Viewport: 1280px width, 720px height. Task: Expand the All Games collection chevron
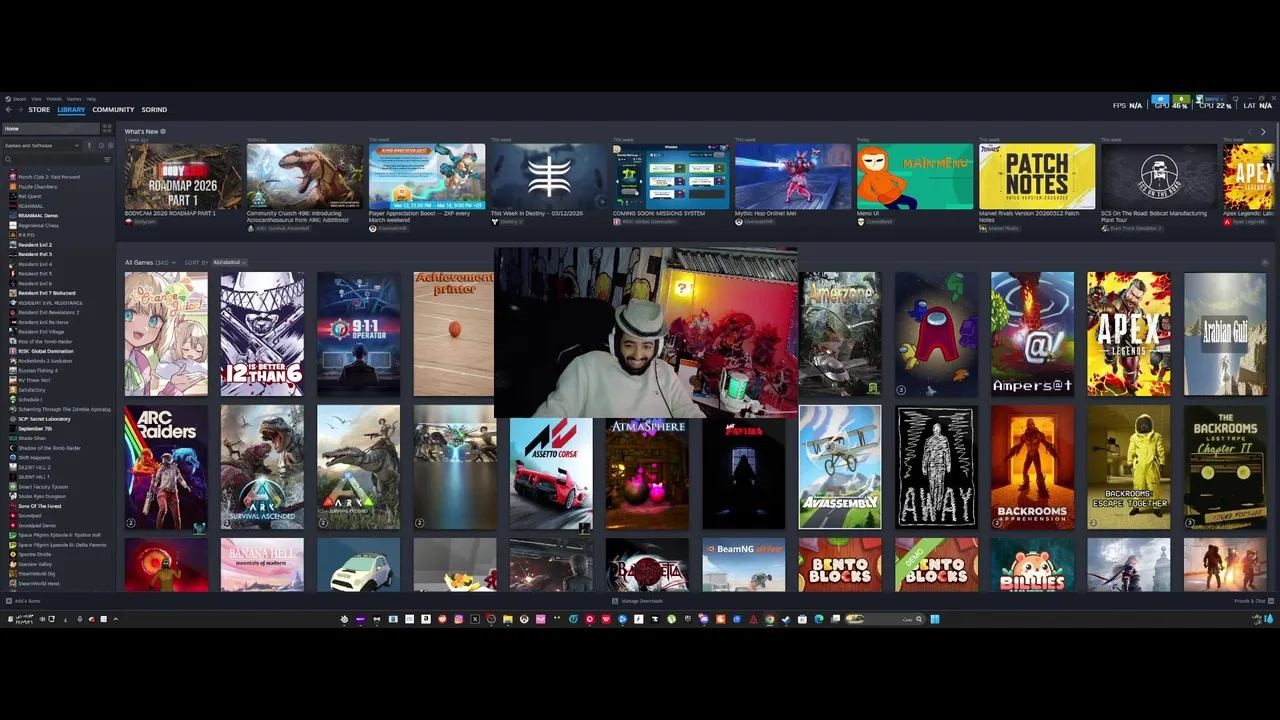[174, 262]
